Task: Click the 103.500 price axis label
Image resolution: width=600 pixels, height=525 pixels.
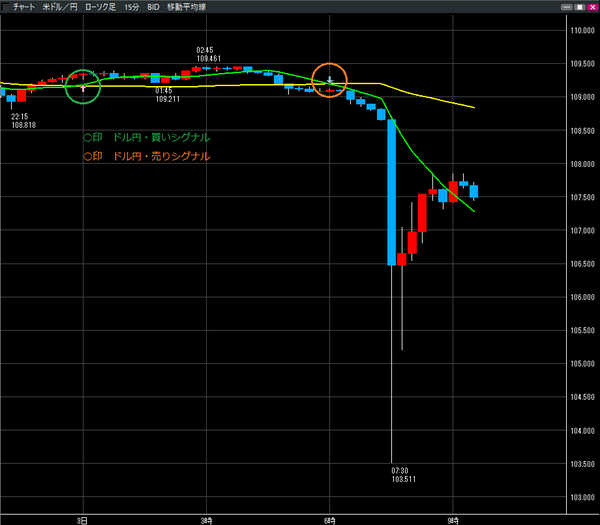Action: click(582, 464)
